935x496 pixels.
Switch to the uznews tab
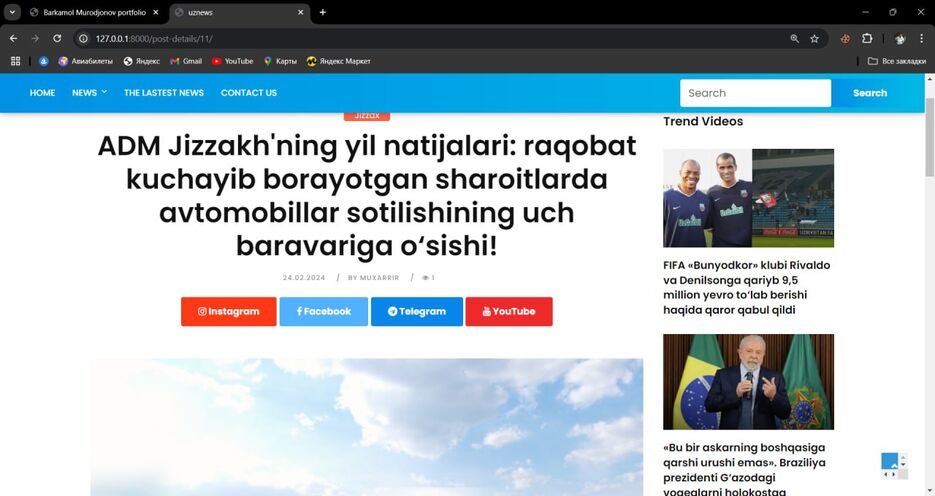(239, 12)
